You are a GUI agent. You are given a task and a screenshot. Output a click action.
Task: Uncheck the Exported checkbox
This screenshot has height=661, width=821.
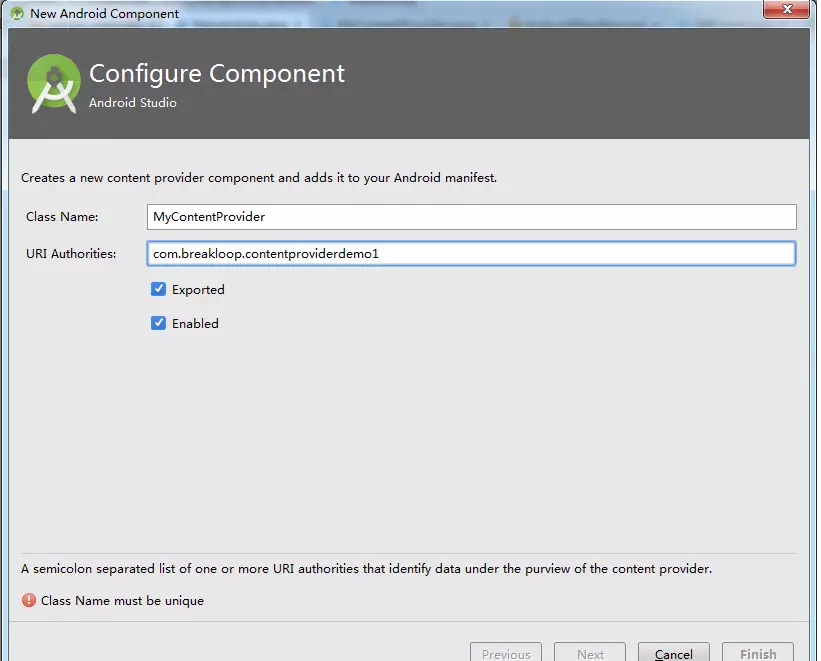point(158,289)
